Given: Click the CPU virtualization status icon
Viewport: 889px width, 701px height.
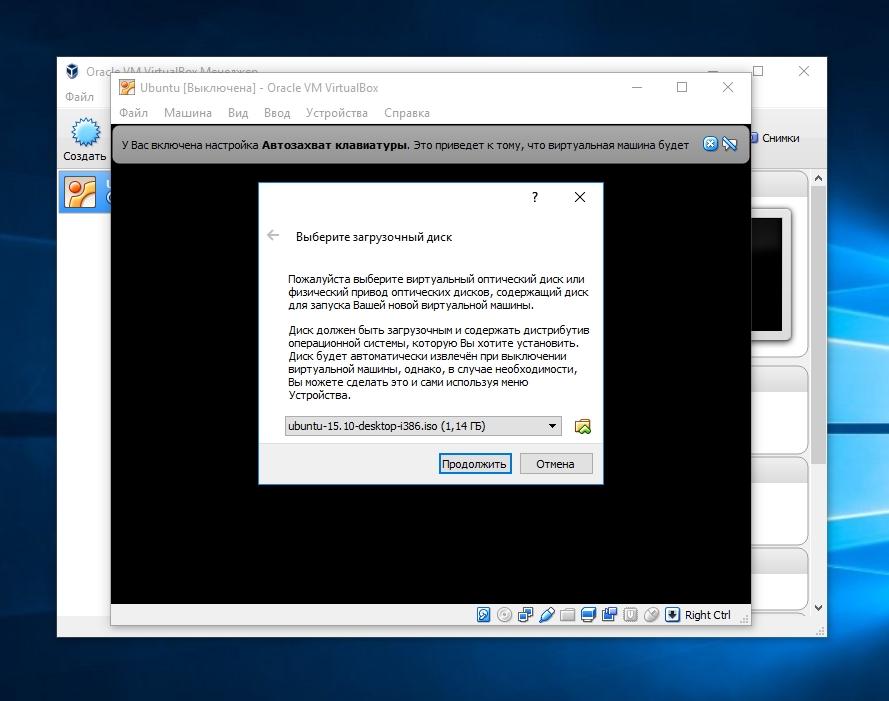Looking at the screenshot, I should tap(630, 615).
